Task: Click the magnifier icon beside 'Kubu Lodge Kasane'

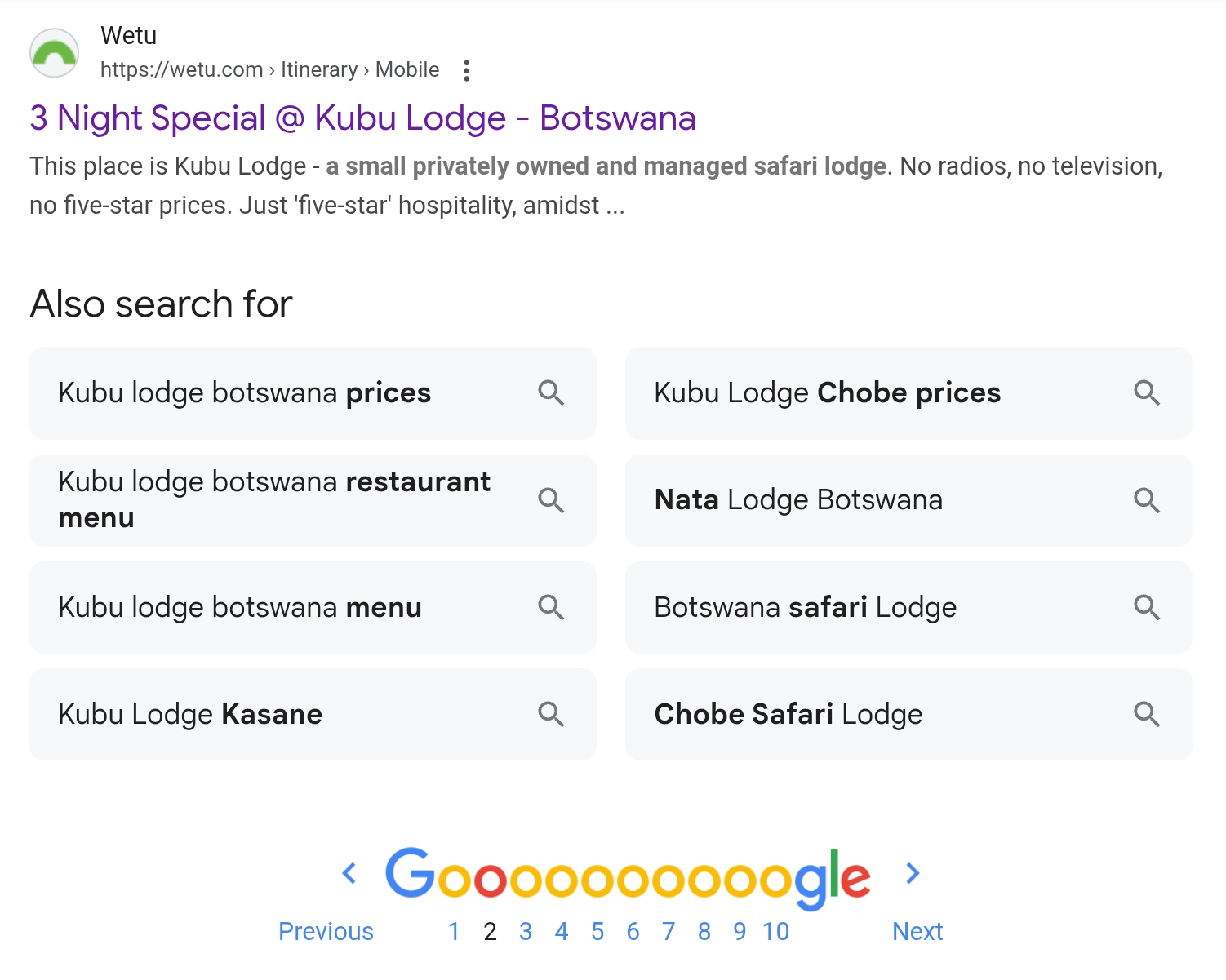Action: [x=551, y=714]
